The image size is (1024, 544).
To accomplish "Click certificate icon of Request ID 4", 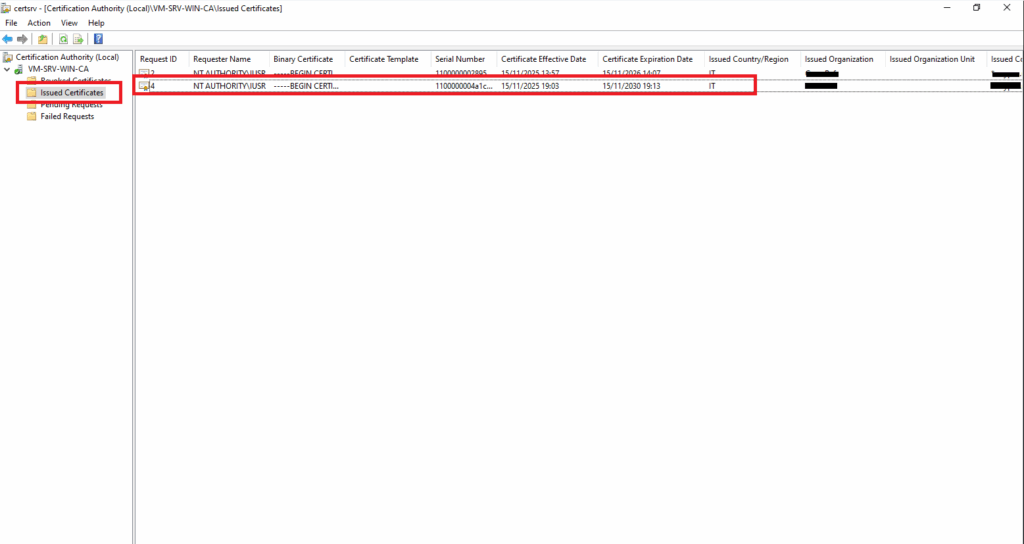I will coord(144,86).
